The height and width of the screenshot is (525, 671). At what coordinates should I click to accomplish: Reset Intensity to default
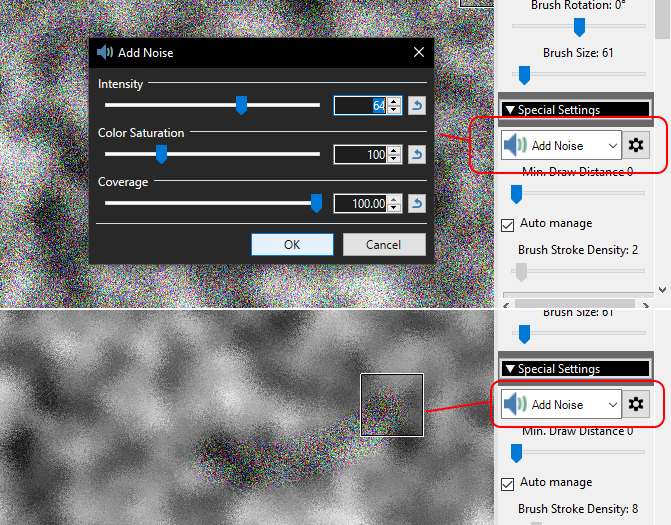(x=417, y=105)
